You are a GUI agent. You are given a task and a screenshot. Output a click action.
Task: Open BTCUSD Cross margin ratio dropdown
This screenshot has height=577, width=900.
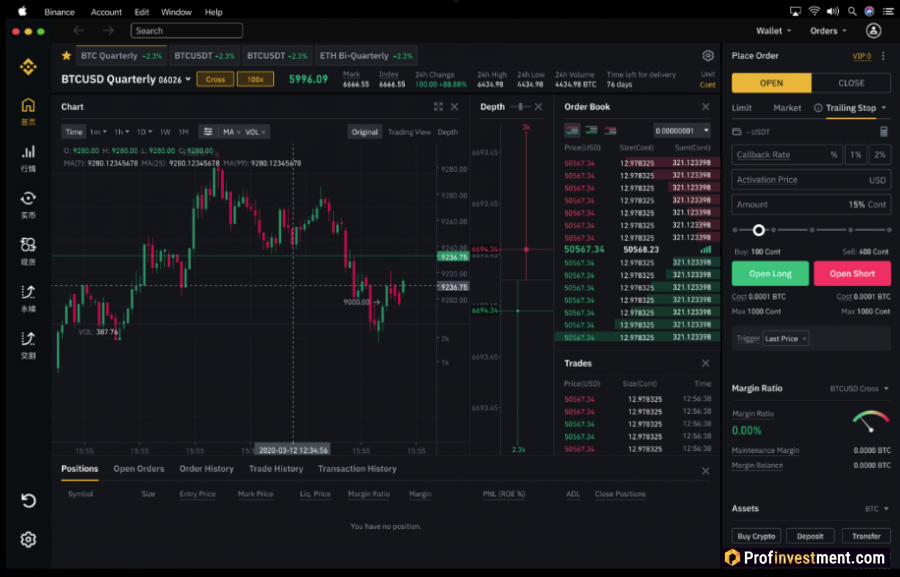pos(859,389)
